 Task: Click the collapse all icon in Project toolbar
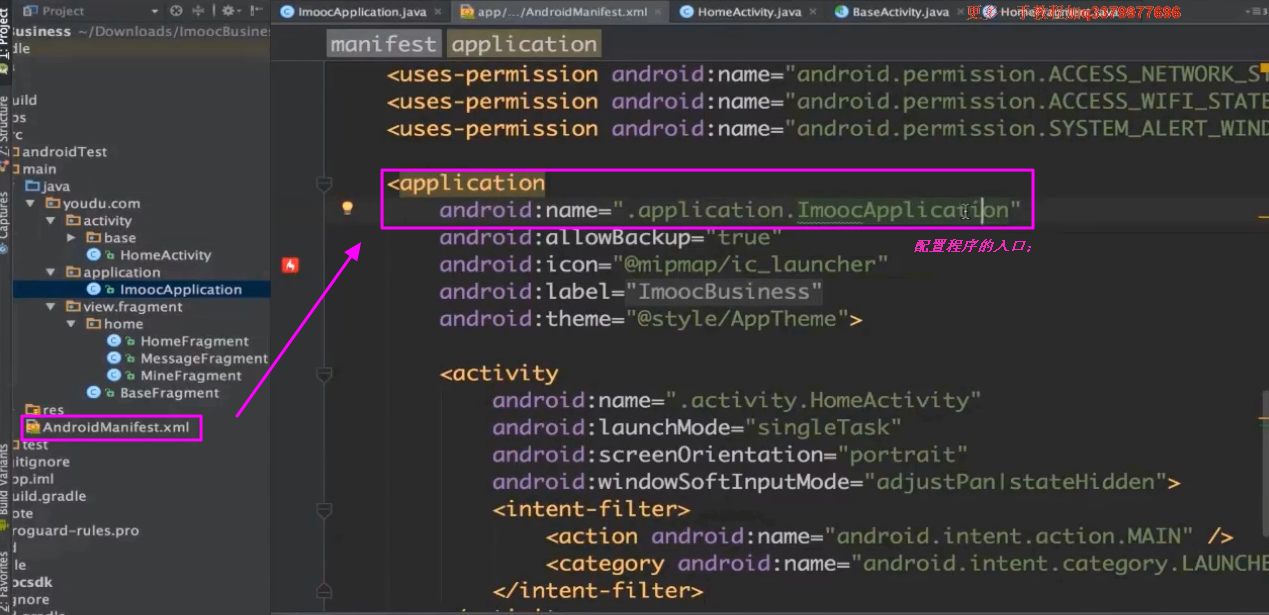pyautogui.click(x=197, y=11)
